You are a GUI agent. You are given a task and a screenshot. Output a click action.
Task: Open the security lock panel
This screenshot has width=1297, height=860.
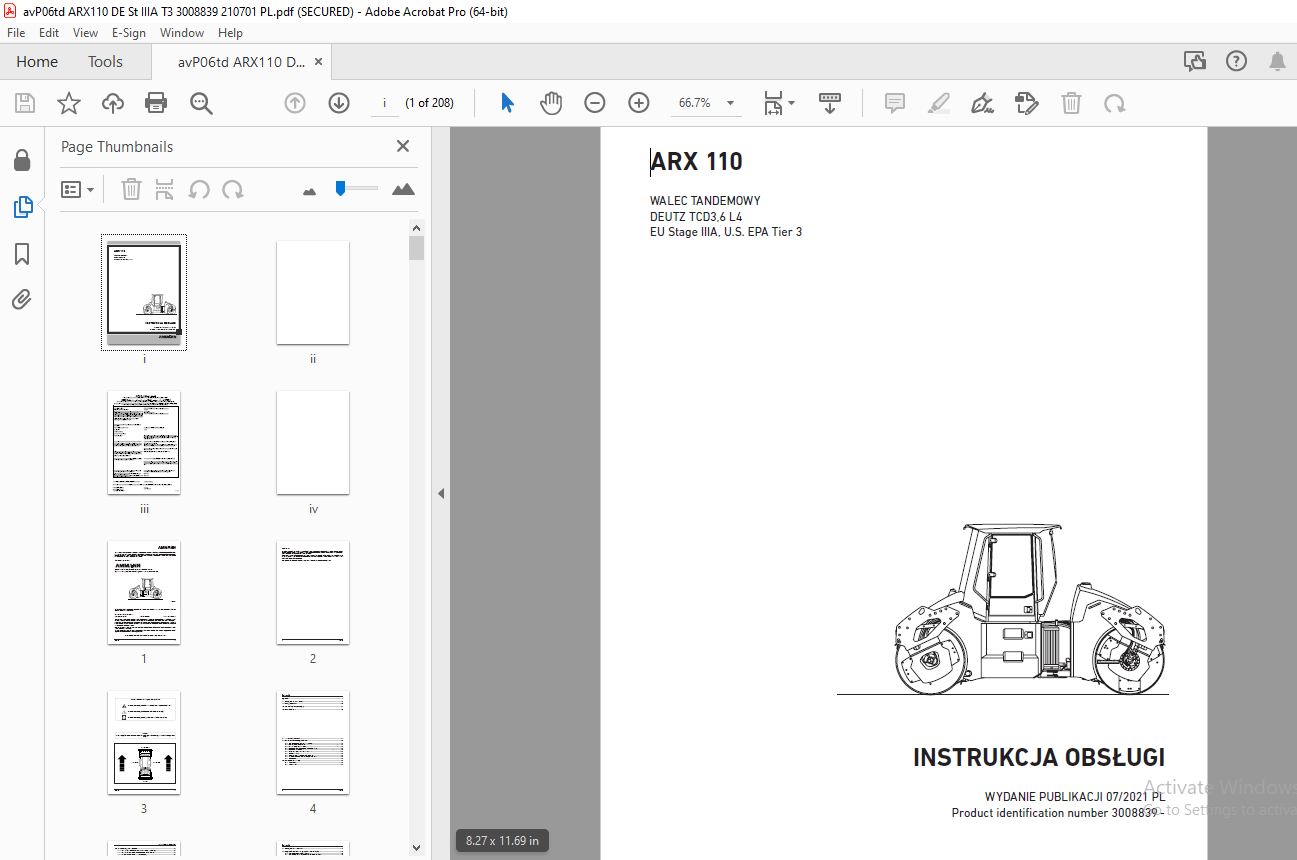[x=22, y=160]
